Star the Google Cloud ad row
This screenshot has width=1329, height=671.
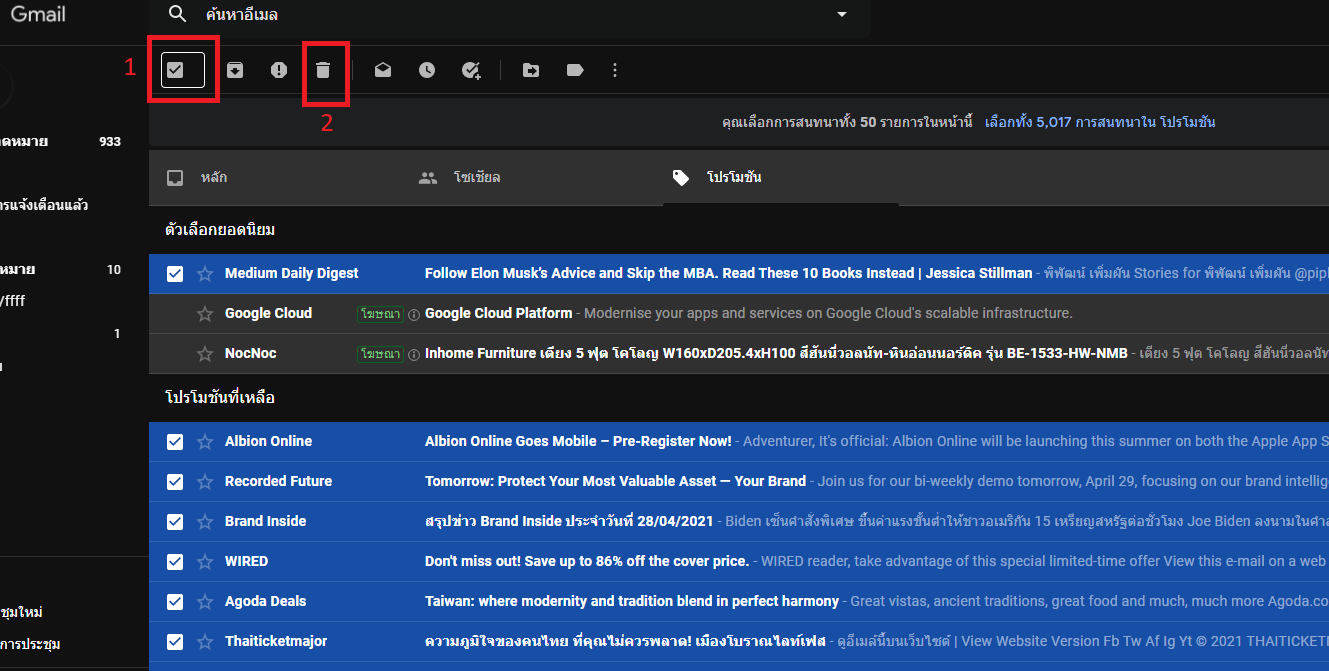click(205, 313)
